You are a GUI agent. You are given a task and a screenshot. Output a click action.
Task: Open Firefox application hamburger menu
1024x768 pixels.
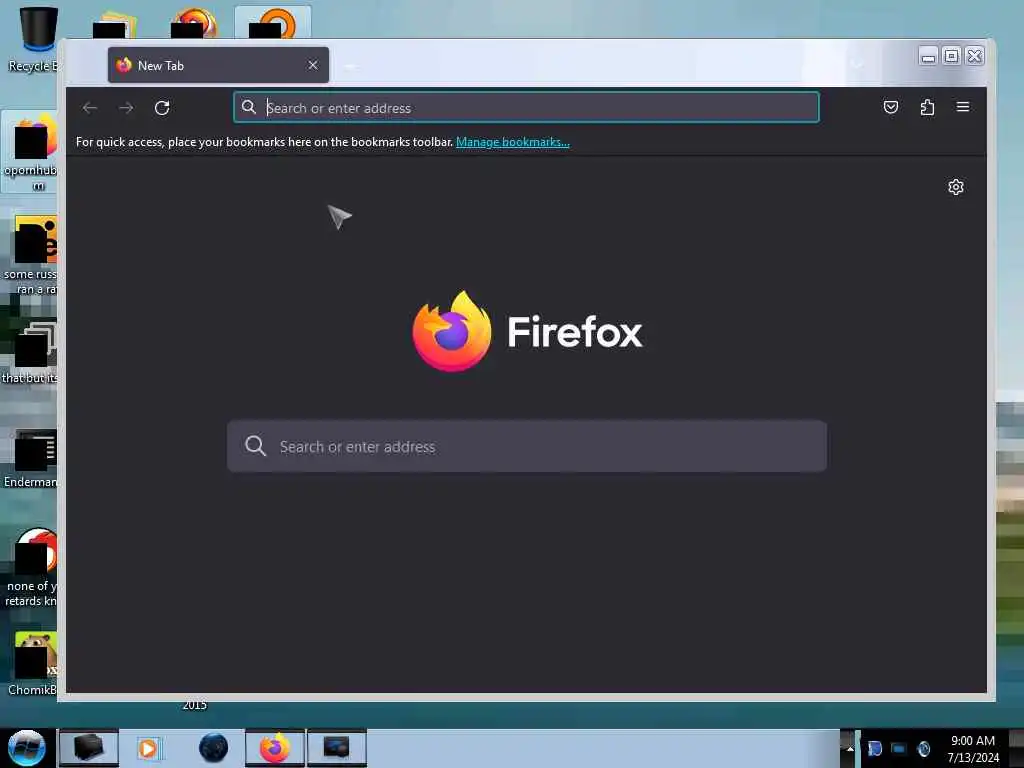pyautogui.click(x=963, y=107)
